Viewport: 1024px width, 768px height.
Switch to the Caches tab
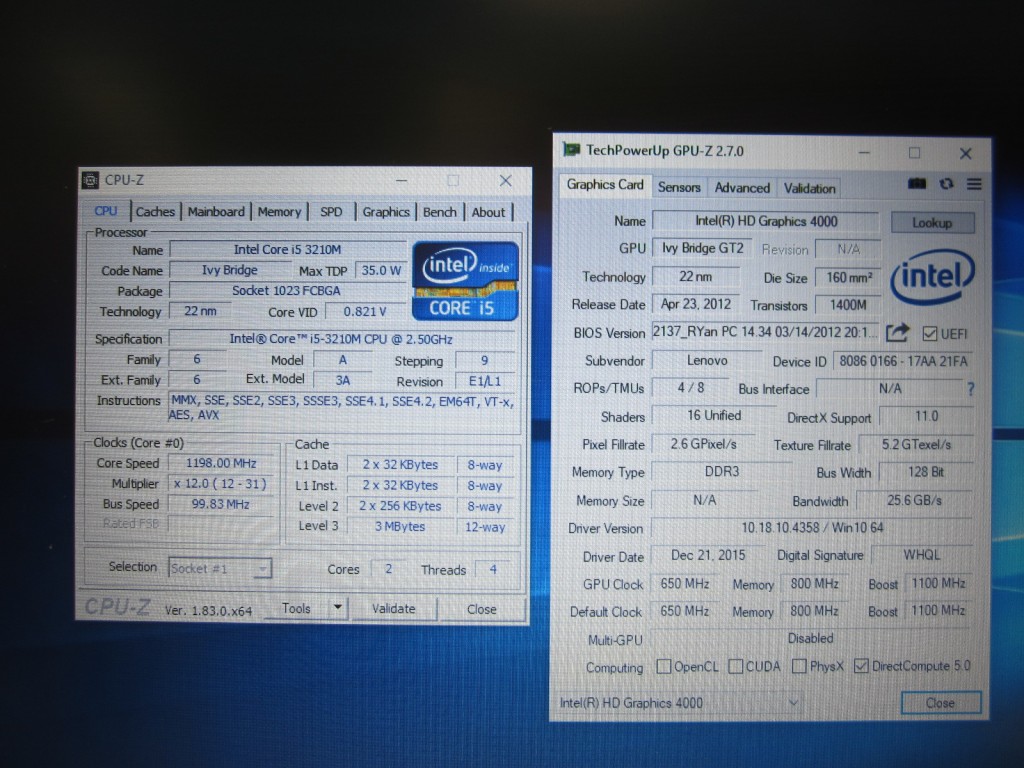point(155,212)
